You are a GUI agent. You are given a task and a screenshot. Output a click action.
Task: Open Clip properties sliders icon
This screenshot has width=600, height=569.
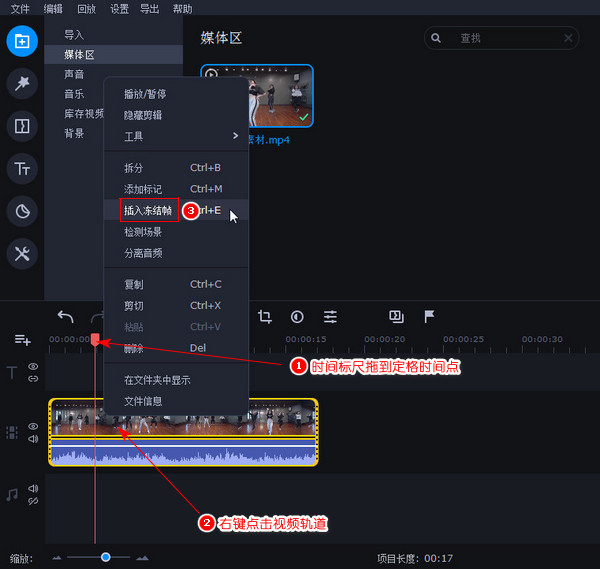pyautogui.click(x=330, y=317)
